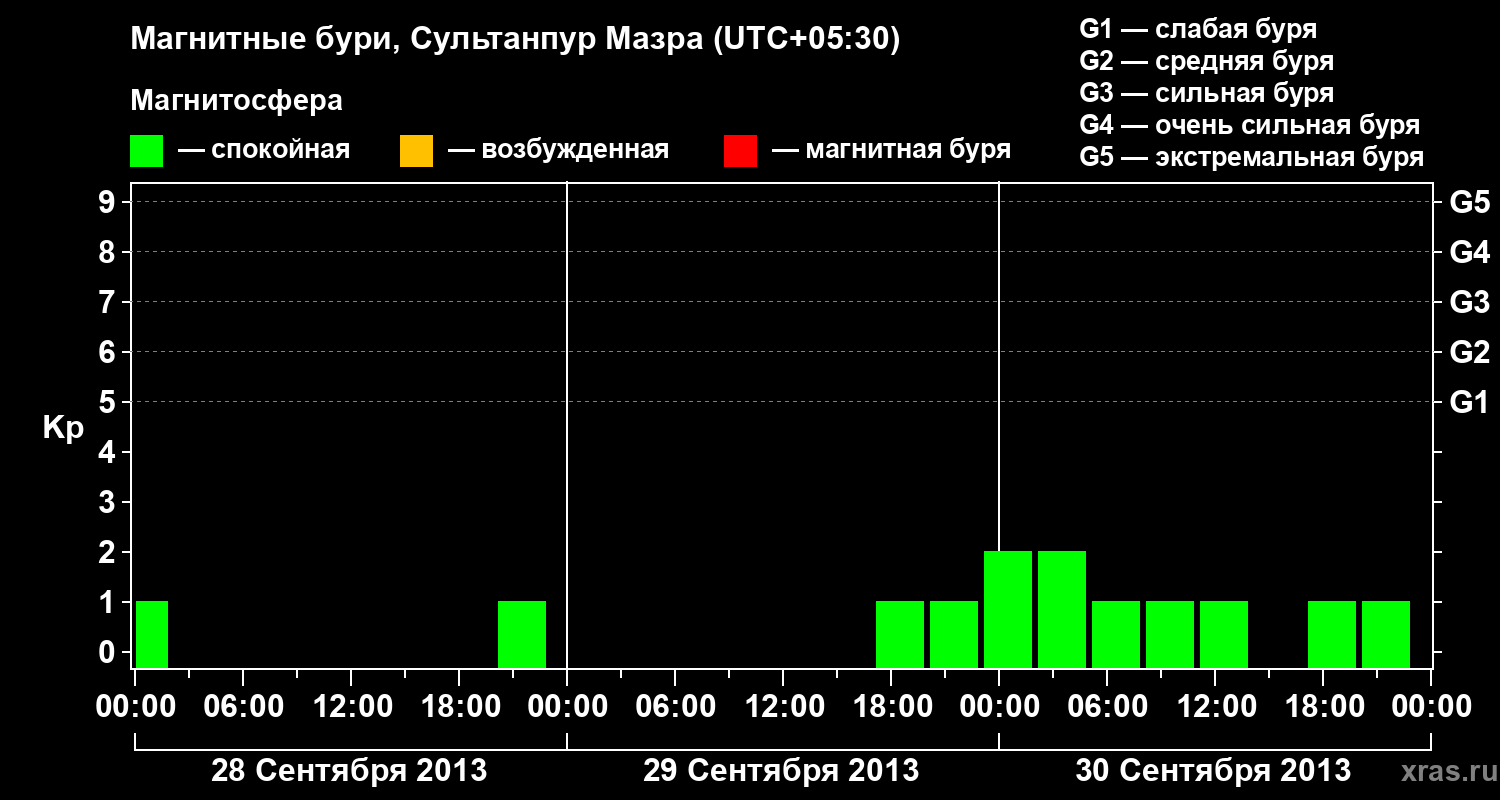Click the 06:00 time label under 29 Сентября
The width and height of the screenshot is (1500, 800).
[675, 707]
